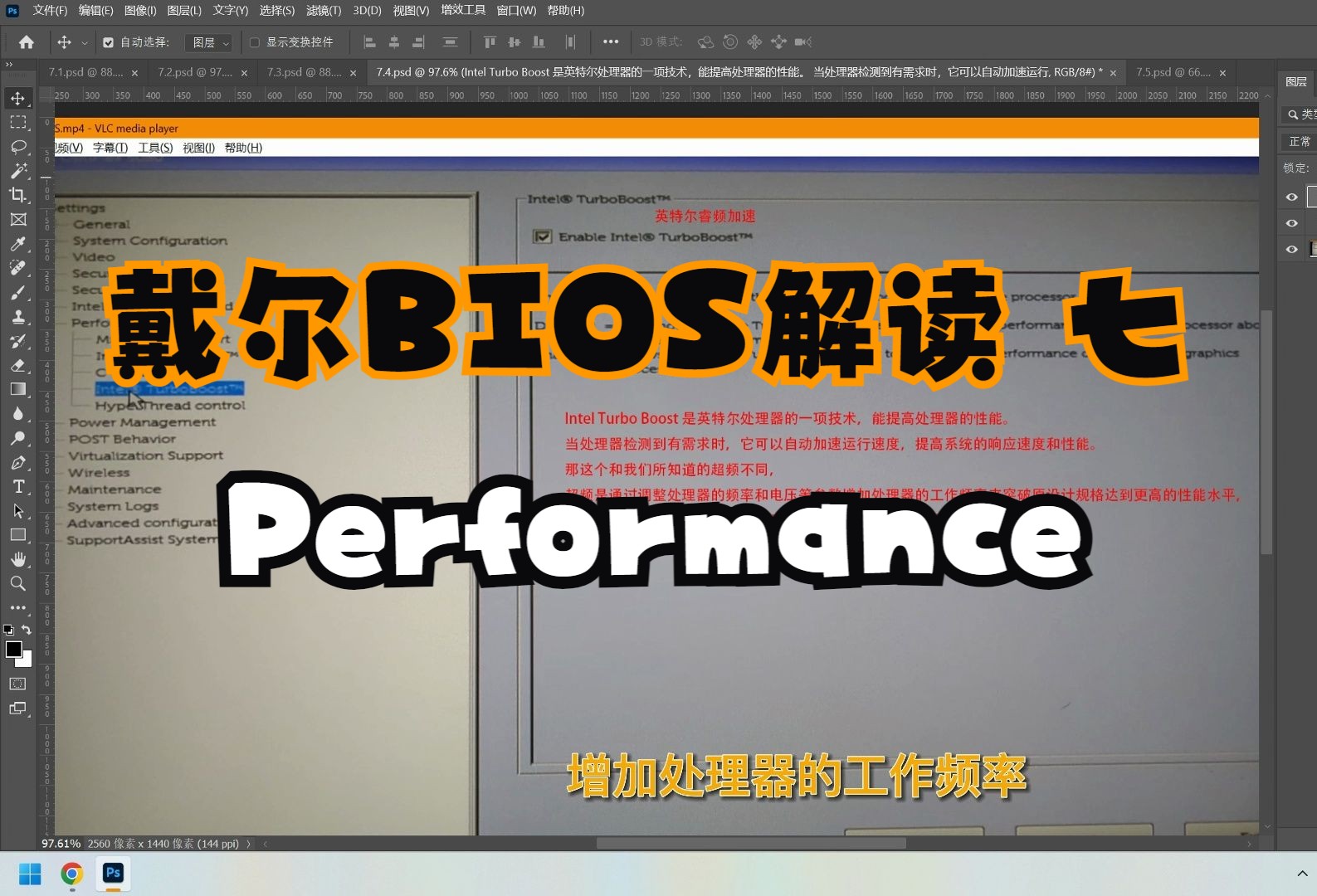Open the blend mode 正常 dropdown
This screenshot has height=896, width=1317.
point(1300,142)
